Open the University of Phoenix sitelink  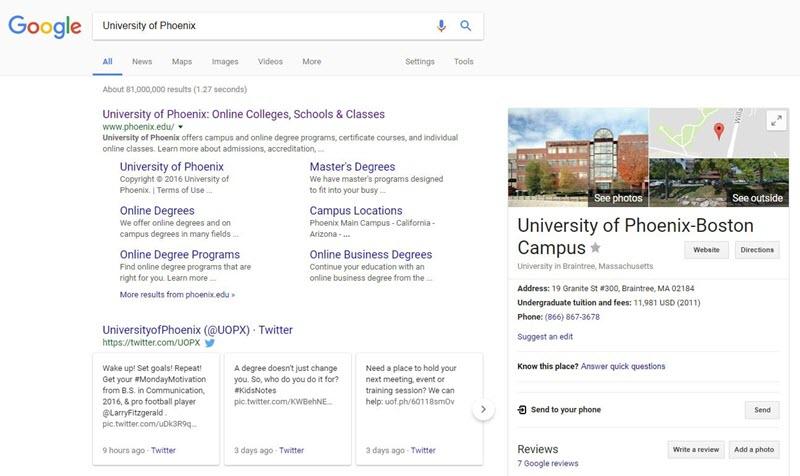171,167
